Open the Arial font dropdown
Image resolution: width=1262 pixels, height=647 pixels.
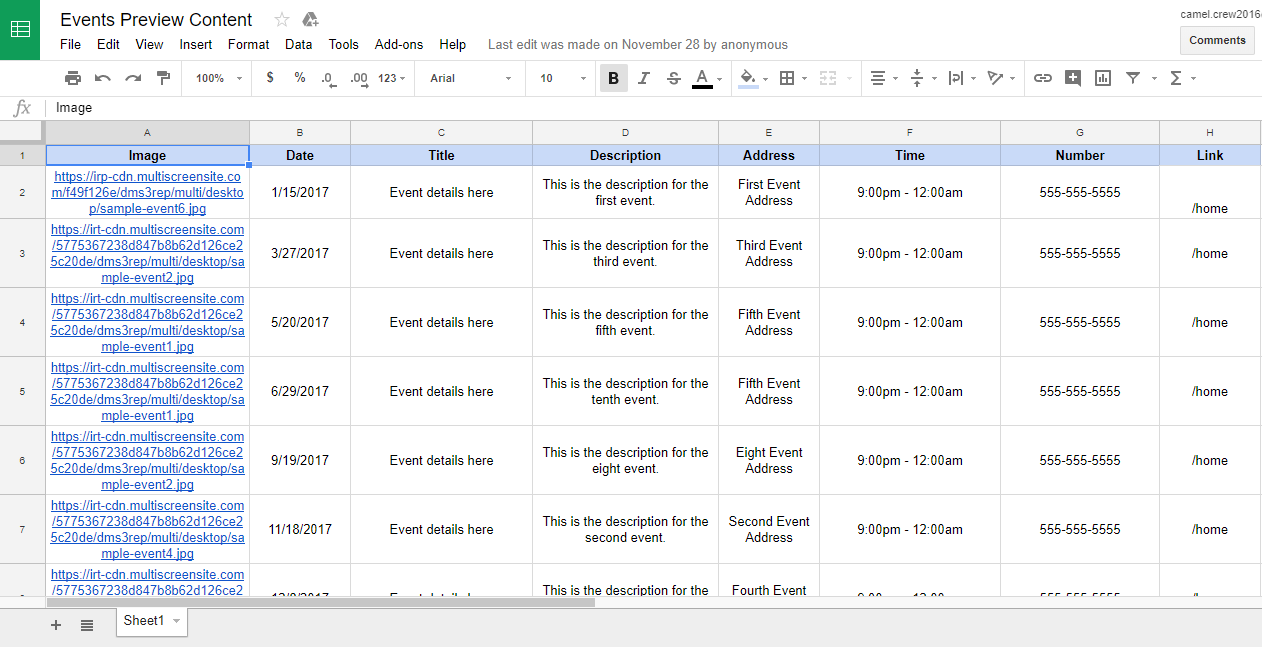(x=470, y=78)
